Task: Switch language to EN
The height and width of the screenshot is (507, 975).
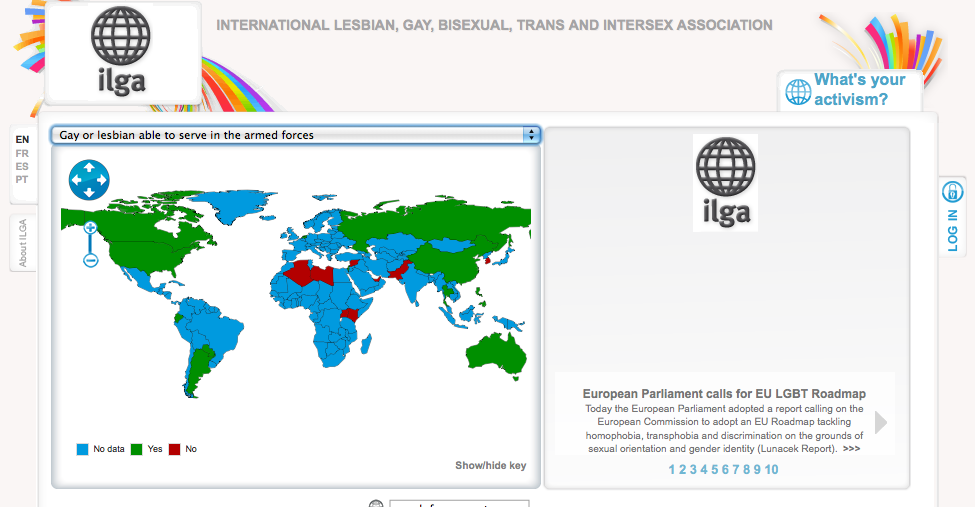Action: pyautogui.click(x=22, y=139)
